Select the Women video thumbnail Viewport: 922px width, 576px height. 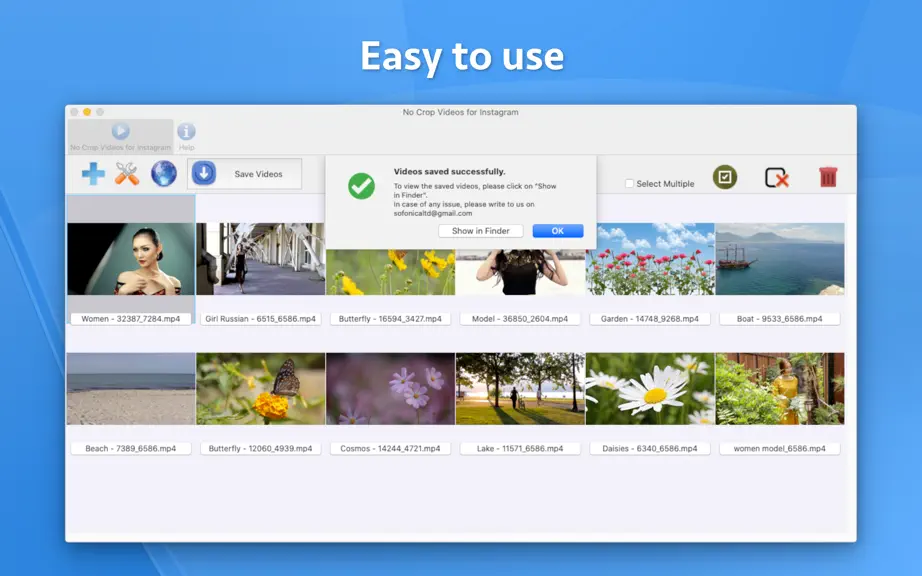click(x=131, y=259)
